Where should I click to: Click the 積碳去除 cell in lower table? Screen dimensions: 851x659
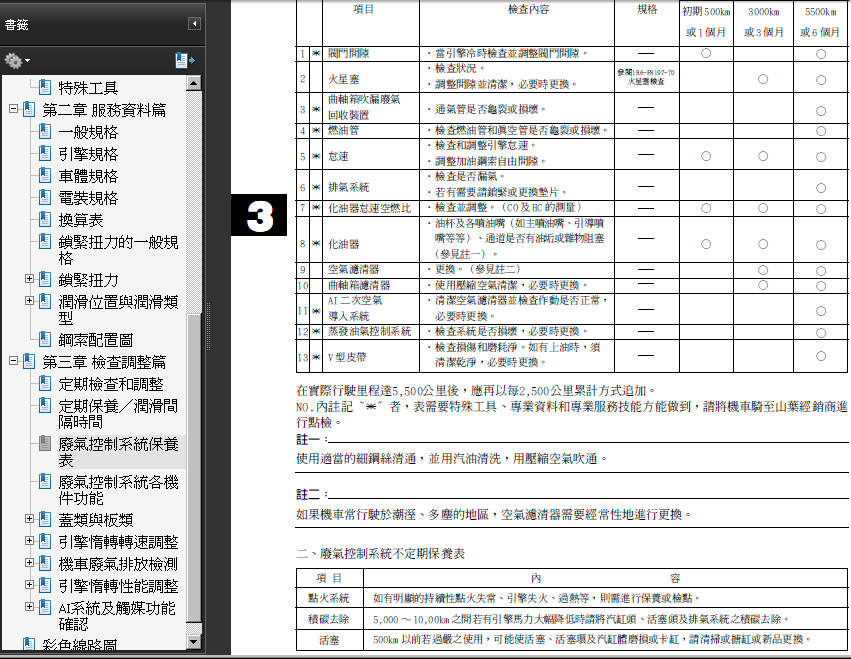pyautogui.click(x=329, y=619)
